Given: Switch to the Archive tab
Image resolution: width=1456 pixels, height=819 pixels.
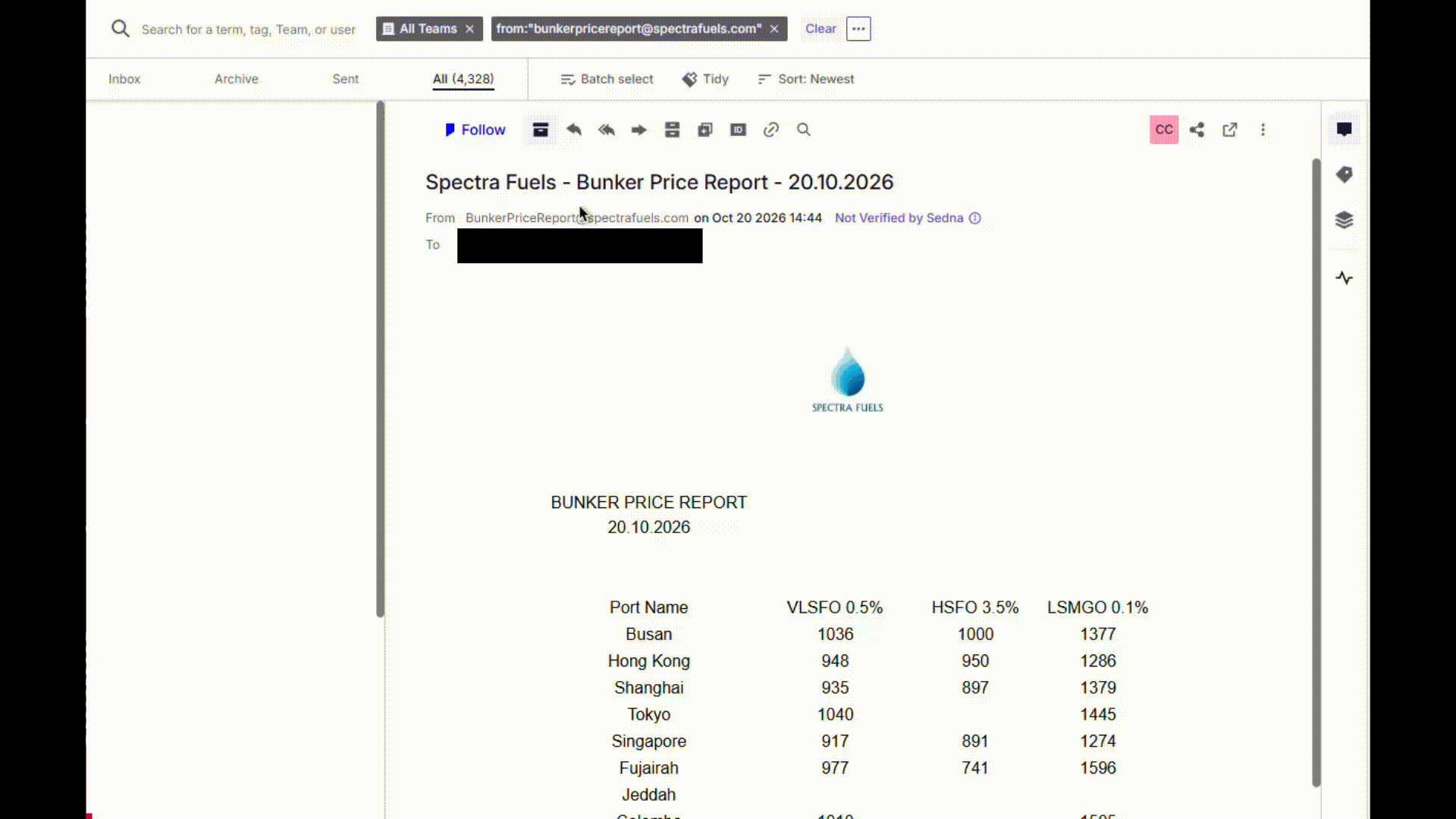Looking at the screenshot, I should (237, 79).
